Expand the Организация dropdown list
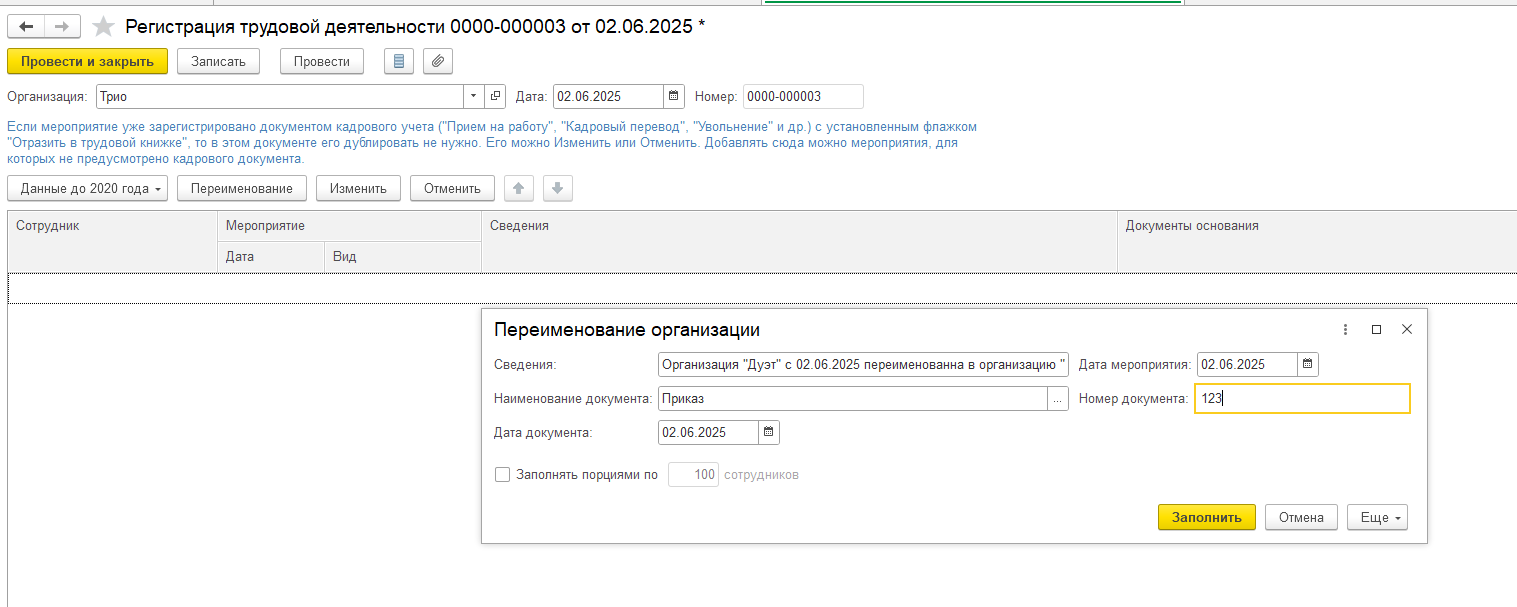 pos(474,97)
